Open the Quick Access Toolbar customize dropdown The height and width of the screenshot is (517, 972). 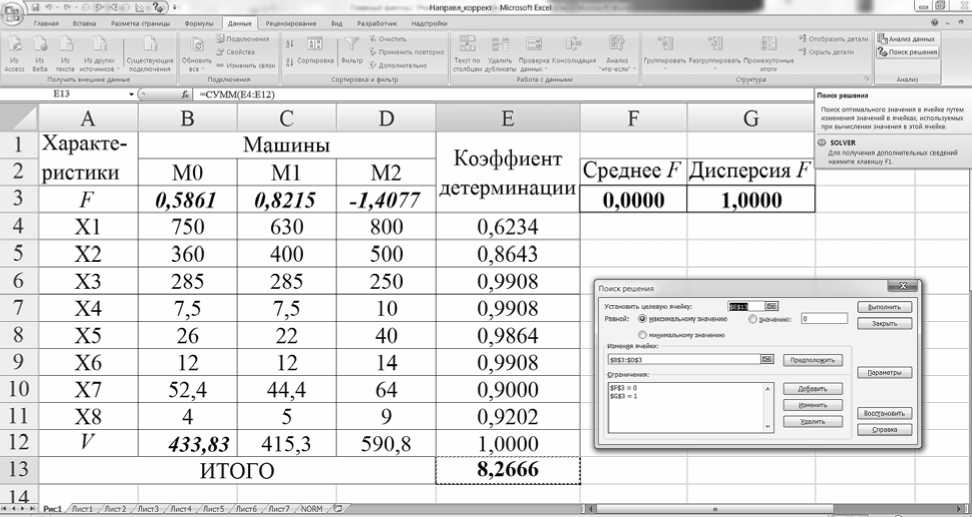tap(174, 7)
